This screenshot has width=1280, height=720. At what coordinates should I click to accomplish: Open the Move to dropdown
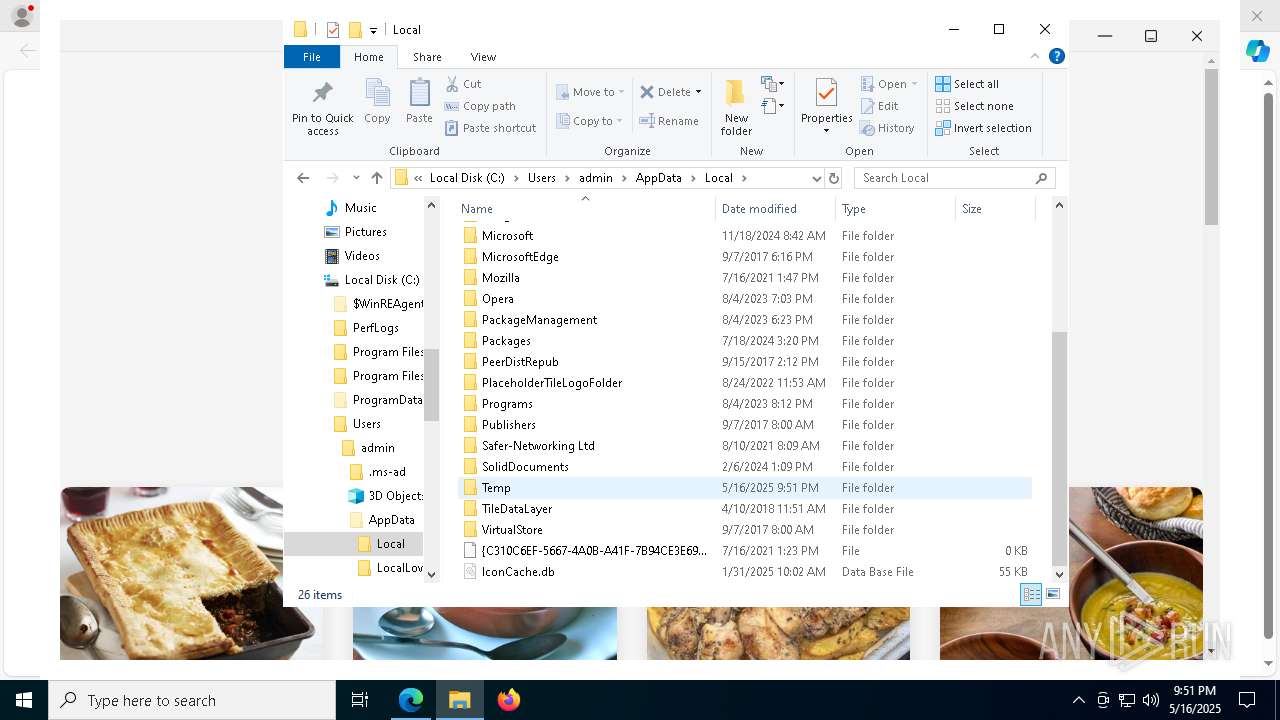click(x=590, y=92)
